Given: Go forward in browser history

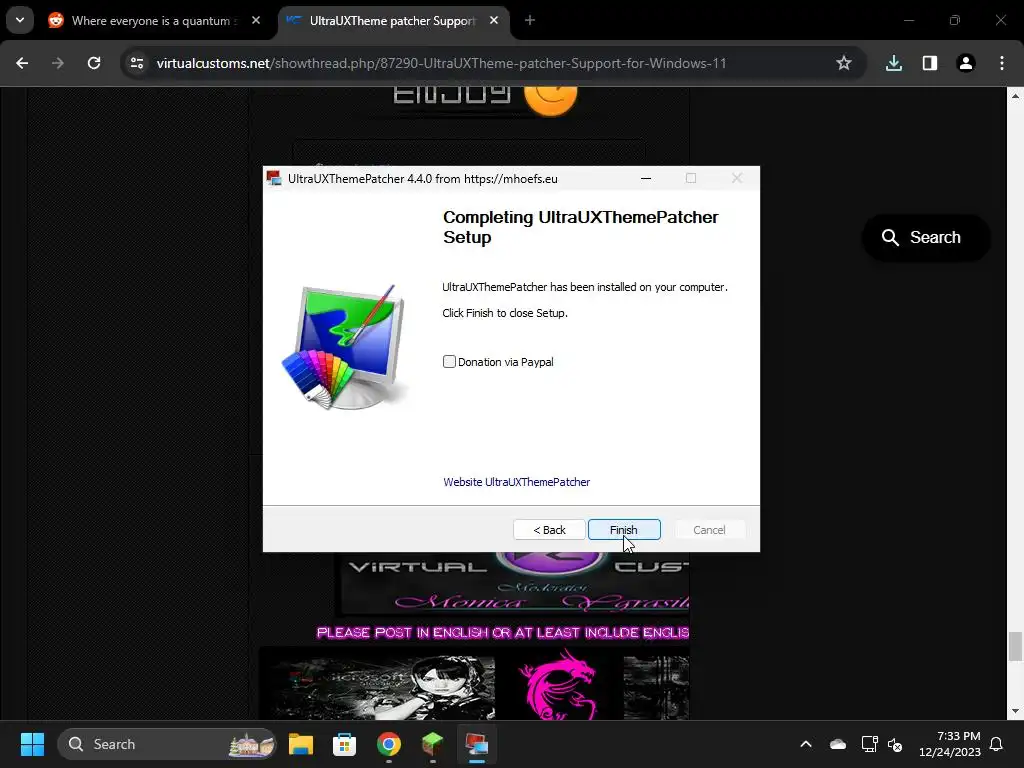Looking at the screenshot, I should (58, 63).
